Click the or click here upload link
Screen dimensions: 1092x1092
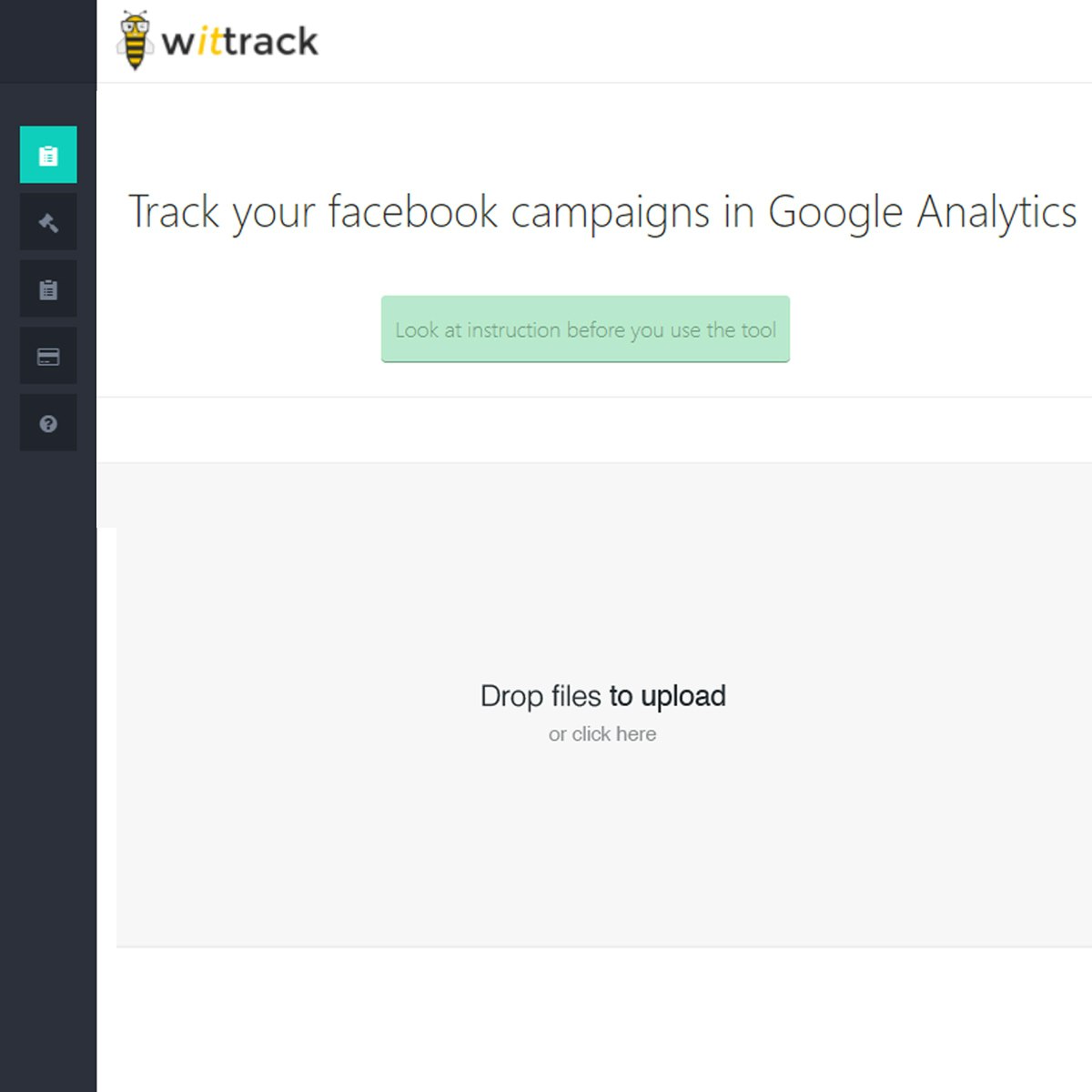coord(602,733)
